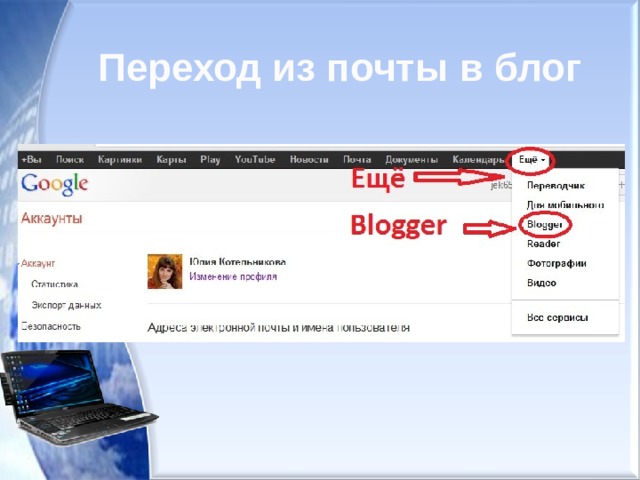Viewport: 640px width, 480px height.
Task: Open Фотографии from the dropdown
Action: click(x=557, y=263)
